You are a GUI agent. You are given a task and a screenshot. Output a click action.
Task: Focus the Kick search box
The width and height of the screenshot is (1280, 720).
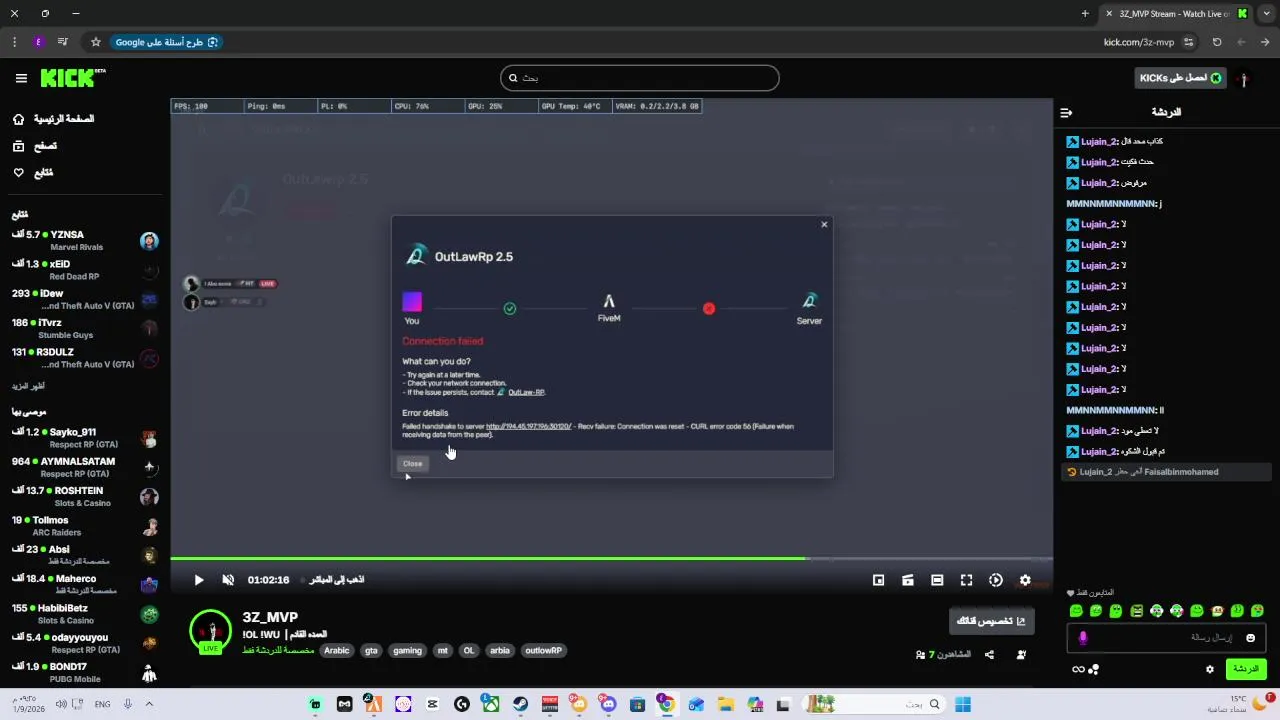[x=639, y=78]
